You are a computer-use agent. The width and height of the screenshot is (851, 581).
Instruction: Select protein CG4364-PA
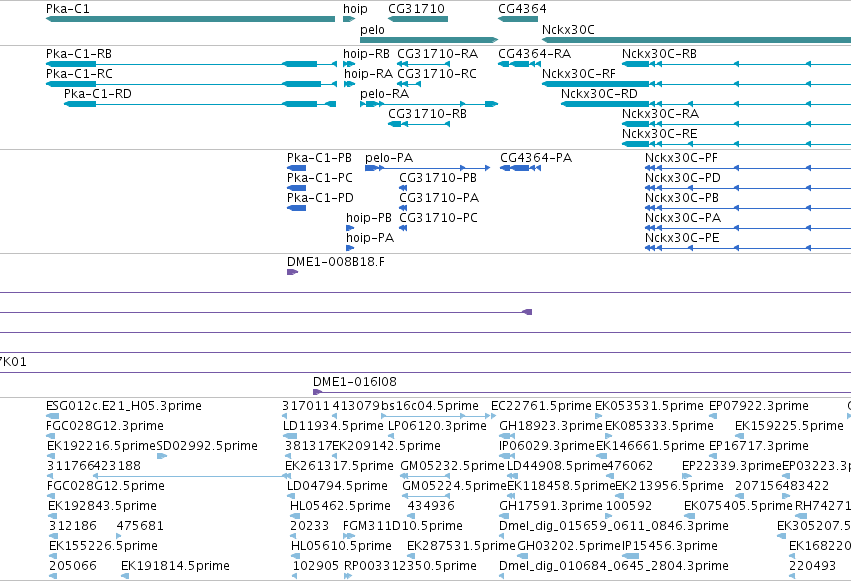point(520,168)
